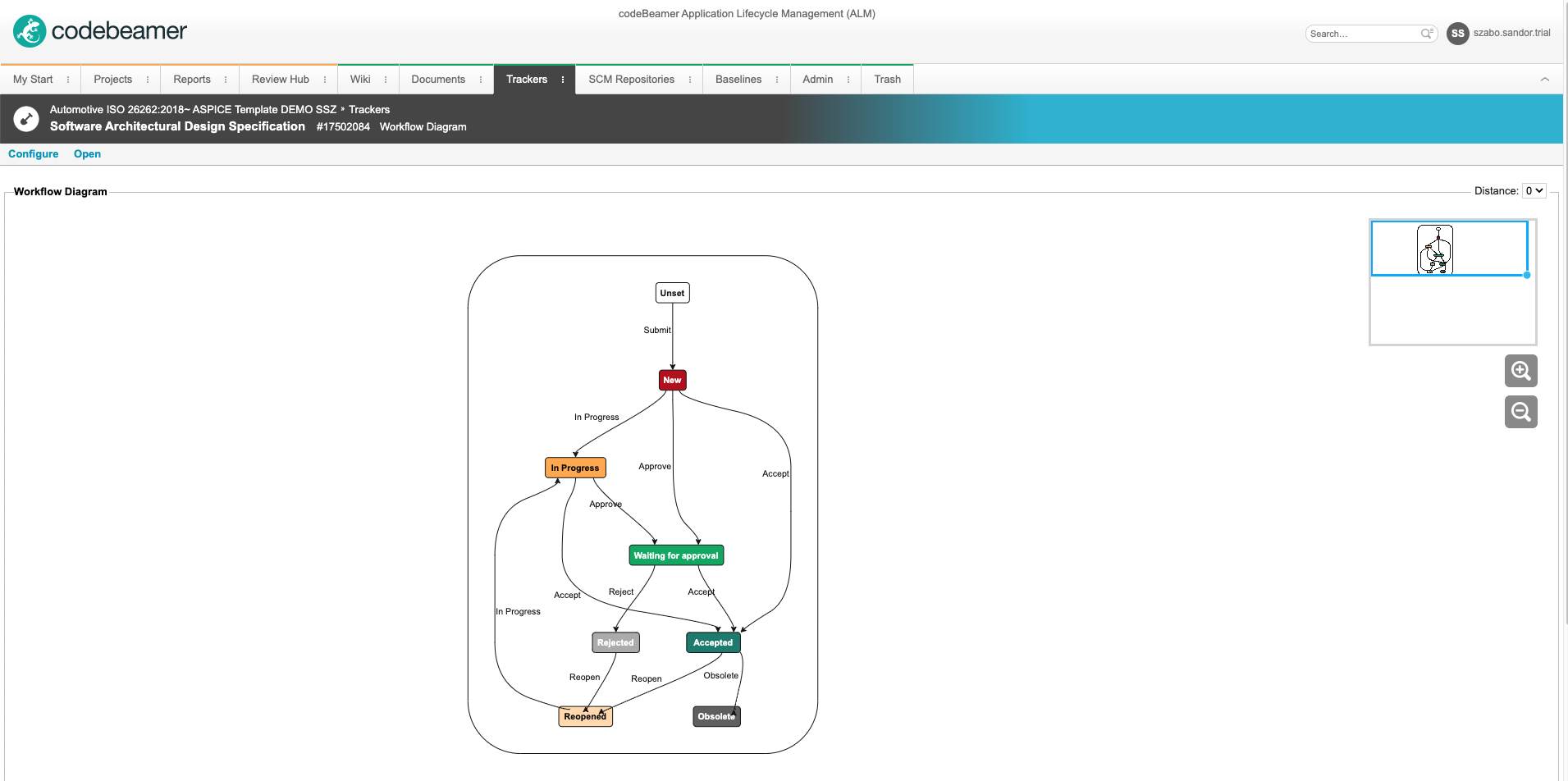This screenshot has width=1568, height=781.
Task: Open the Reports tab options dots
Action: 226,80
